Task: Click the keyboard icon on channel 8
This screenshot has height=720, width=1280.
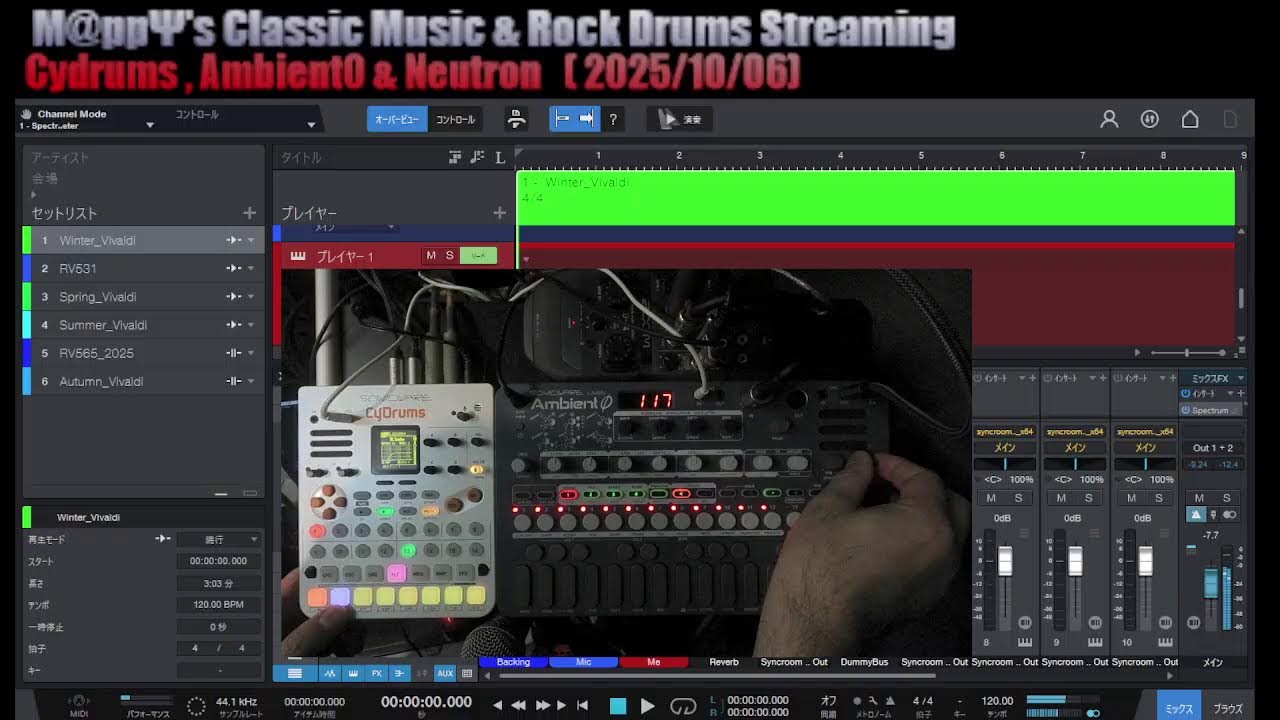Action: pyautogui.click(x=1025, y=642)
